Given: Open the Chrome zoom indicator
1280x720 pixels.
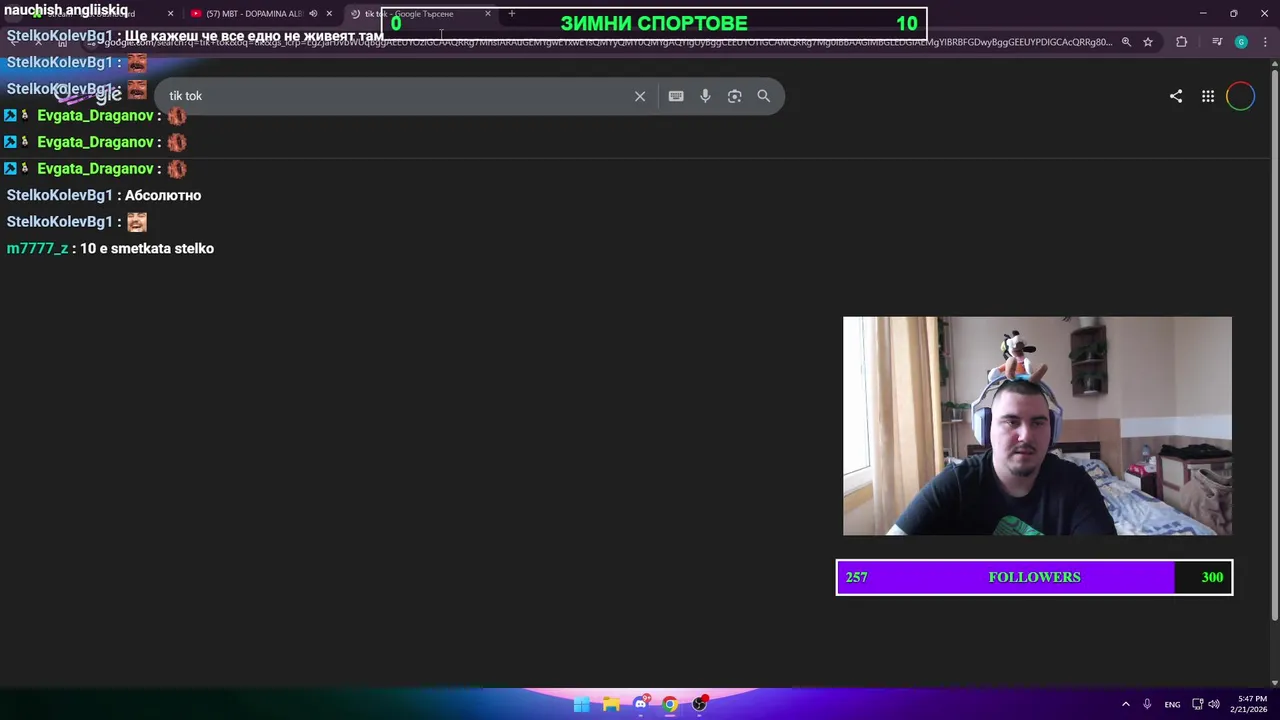Looking at the screenshot, I should pos(1126,42).
